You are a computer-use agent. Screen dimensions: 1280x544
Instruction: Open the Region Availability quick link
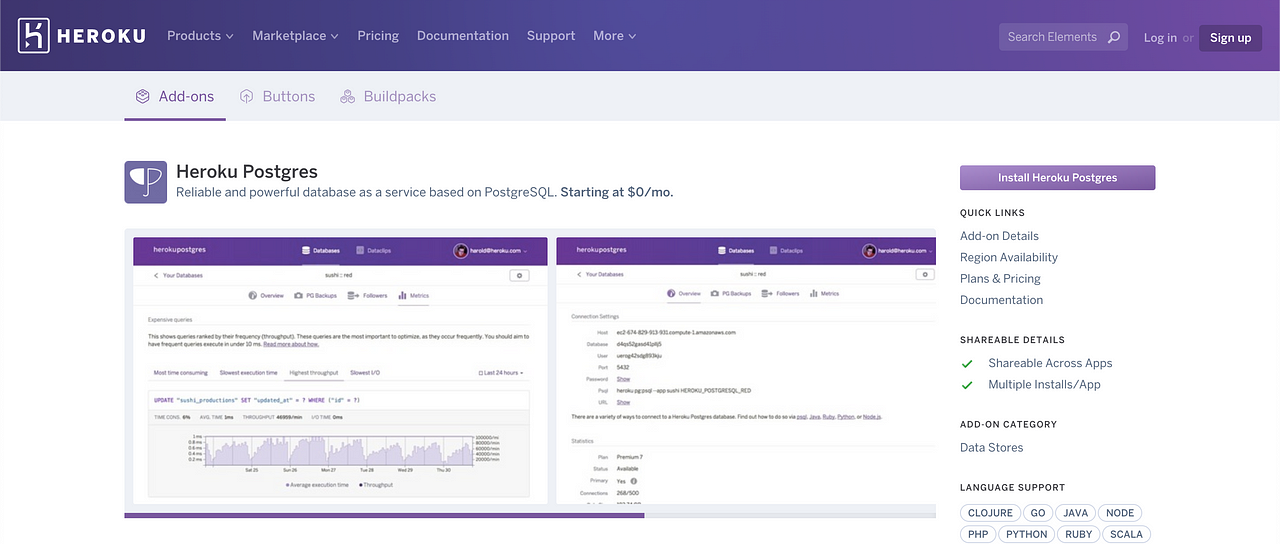[1009, 257]
